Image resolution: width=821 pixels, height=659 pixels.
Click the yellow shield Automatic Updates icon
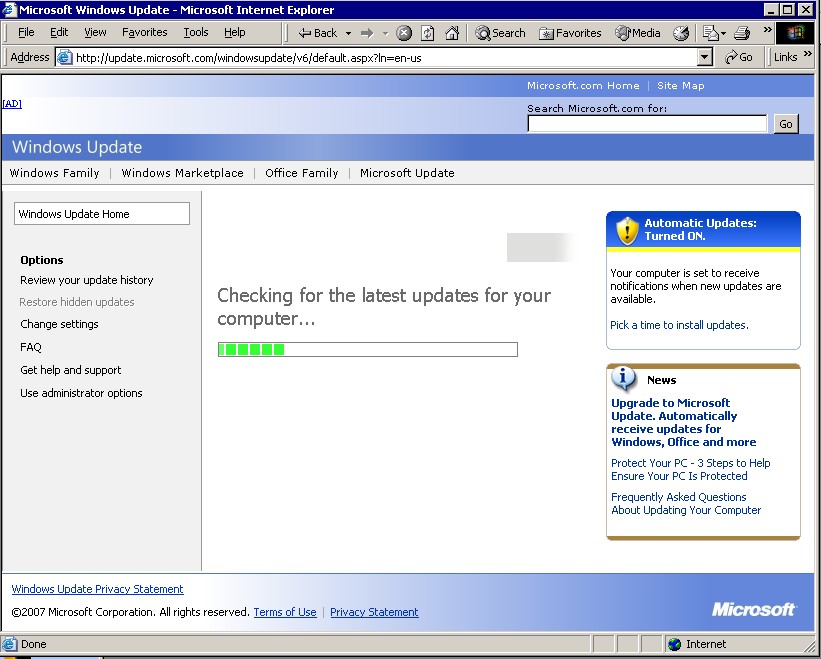pos(627,230)
